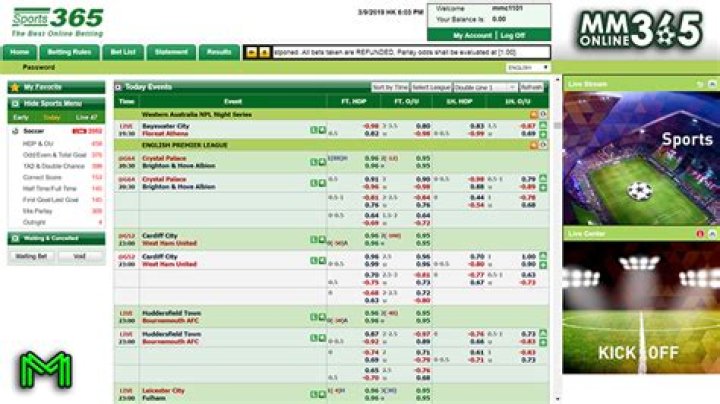This screenshot has width=720, height=404.
Task: Click the news ticker previous arrow
Action: pos(251,52)
